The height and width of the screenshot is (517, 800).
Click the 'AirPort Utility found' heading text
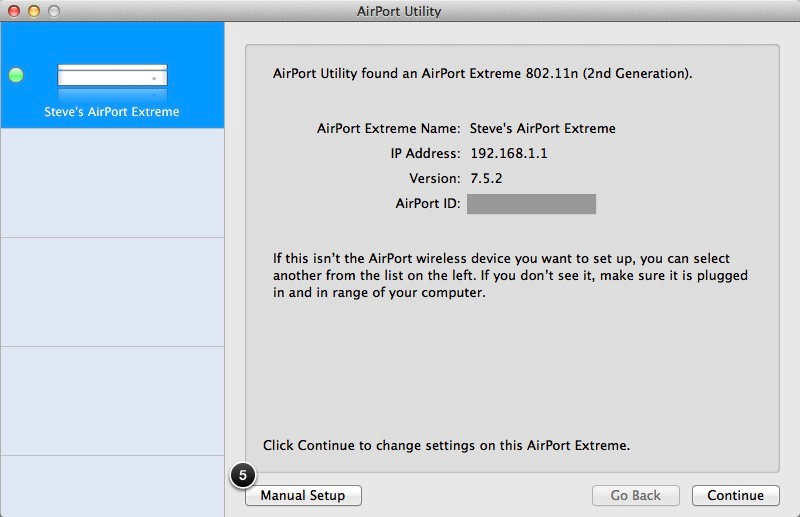tap(483, 74)
